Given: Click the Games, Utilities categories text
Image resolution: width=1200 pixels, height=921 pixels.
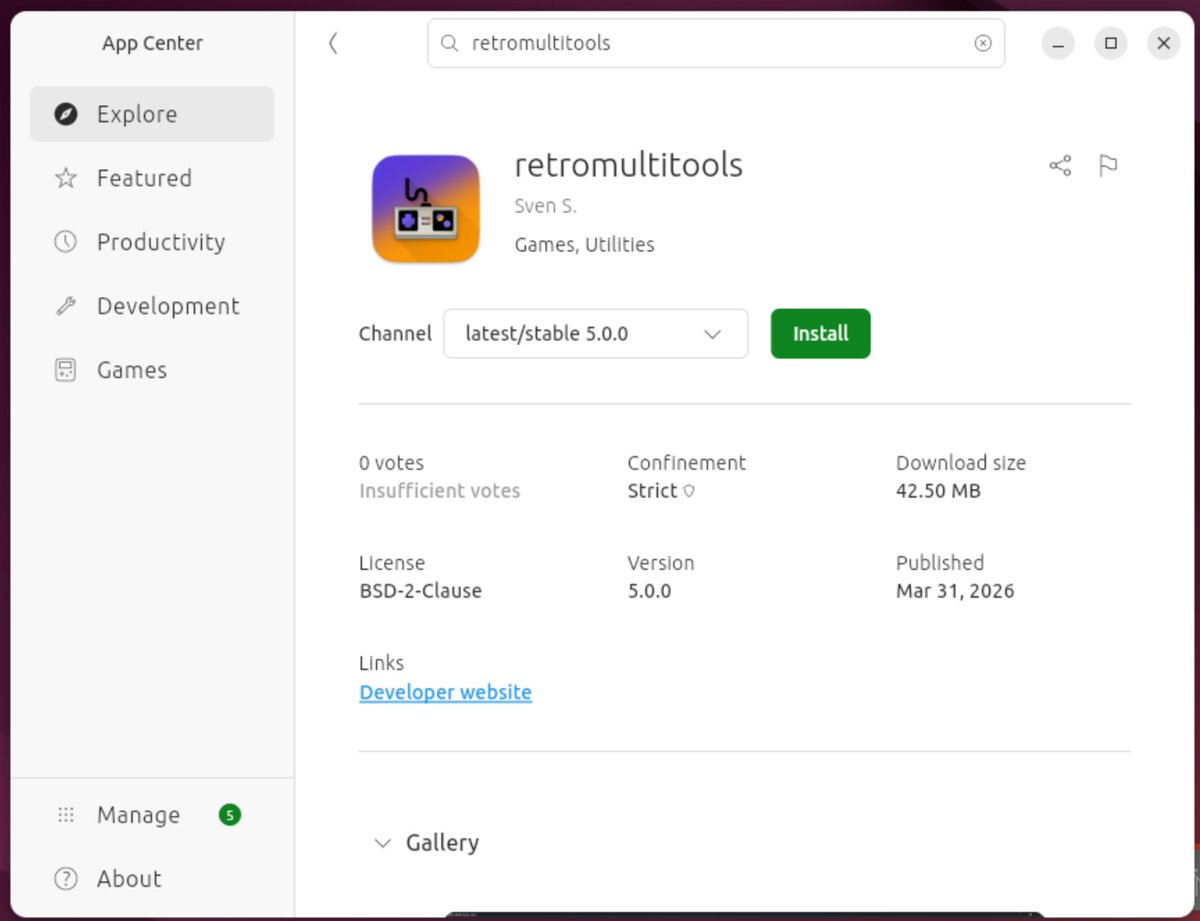Looking at the screenshot, I should click(584, 245).
